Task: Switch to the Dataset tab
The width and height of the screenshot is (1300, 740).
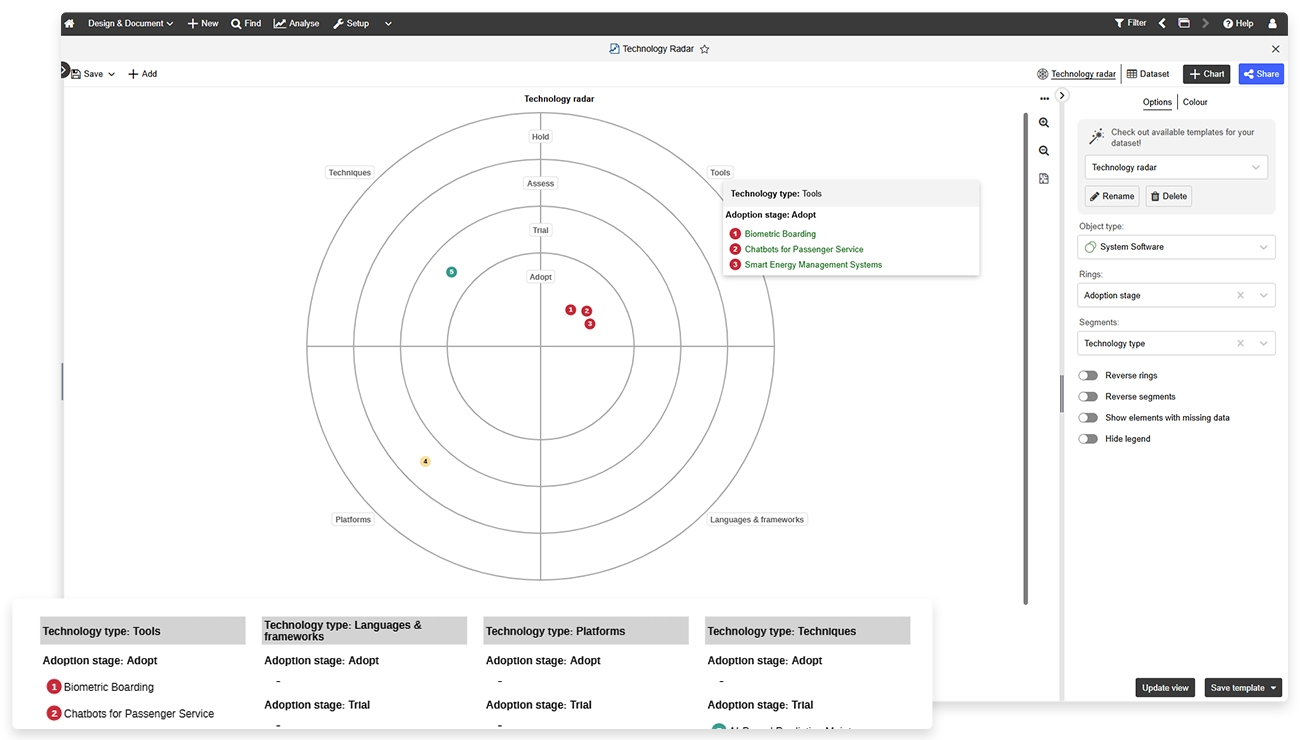Action: 1148,74
